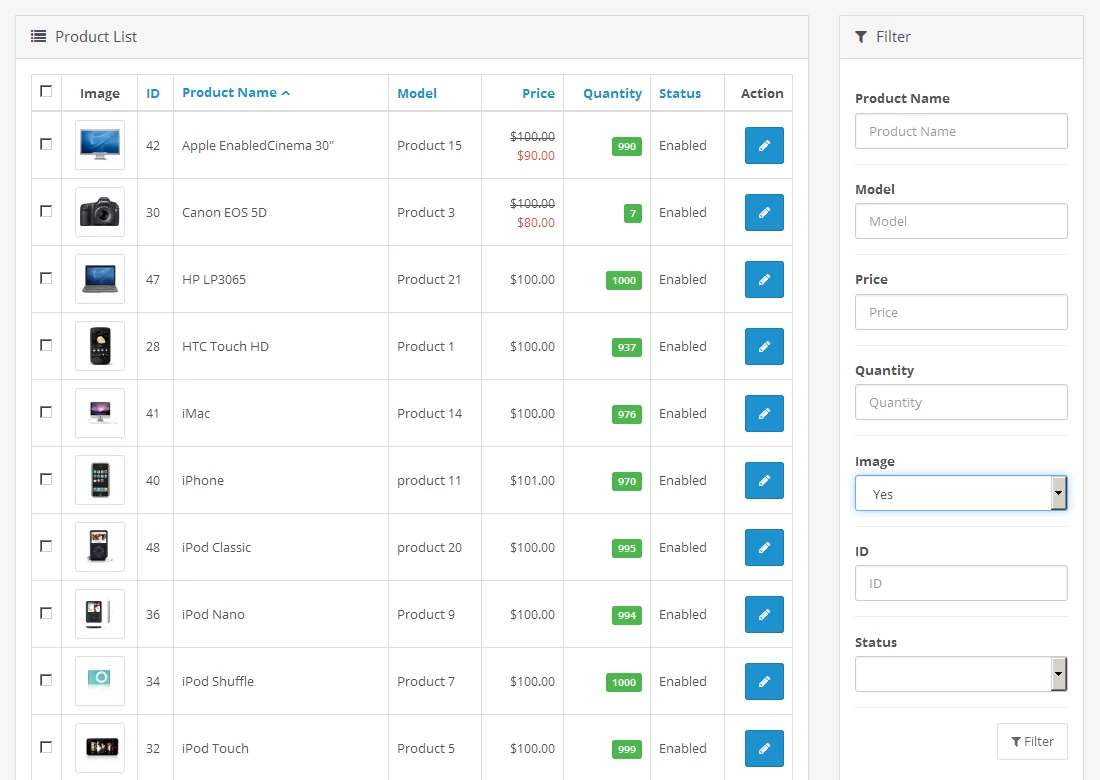Edit the iPod Nano product
Viewport: 1100px width, 780px height.
764,614
